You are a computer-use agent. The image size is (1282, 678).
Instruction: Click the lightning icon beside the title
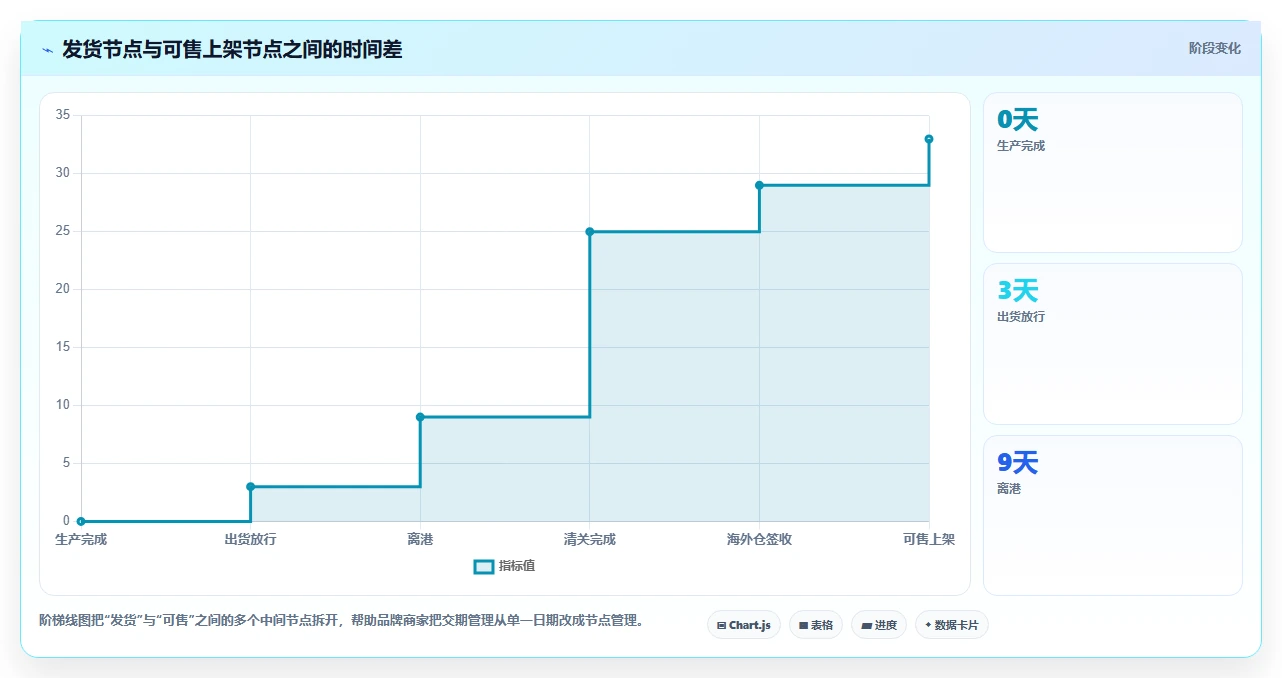(x=48, y=50)
